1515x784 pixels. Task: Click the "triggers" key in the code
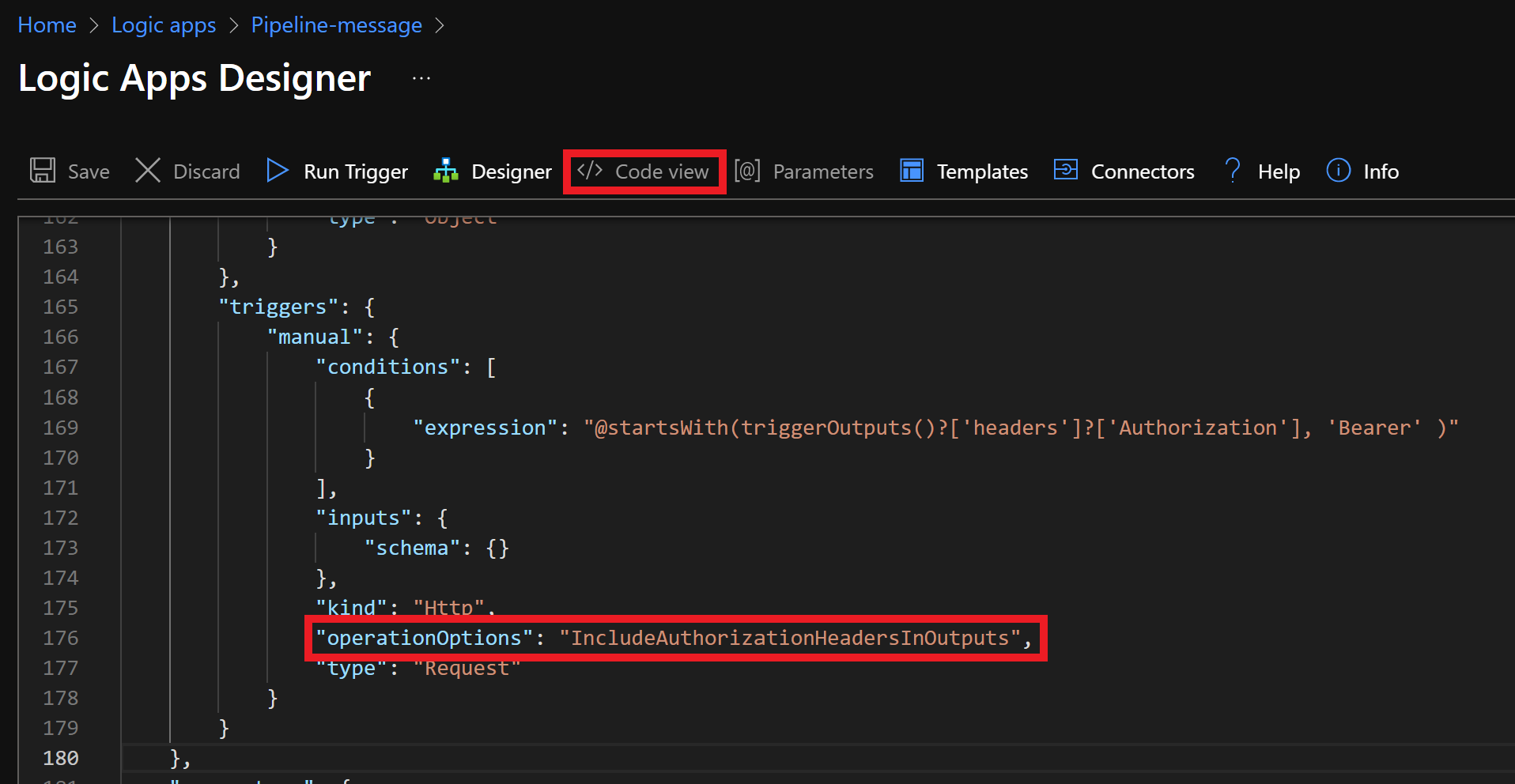coord(278,307)
